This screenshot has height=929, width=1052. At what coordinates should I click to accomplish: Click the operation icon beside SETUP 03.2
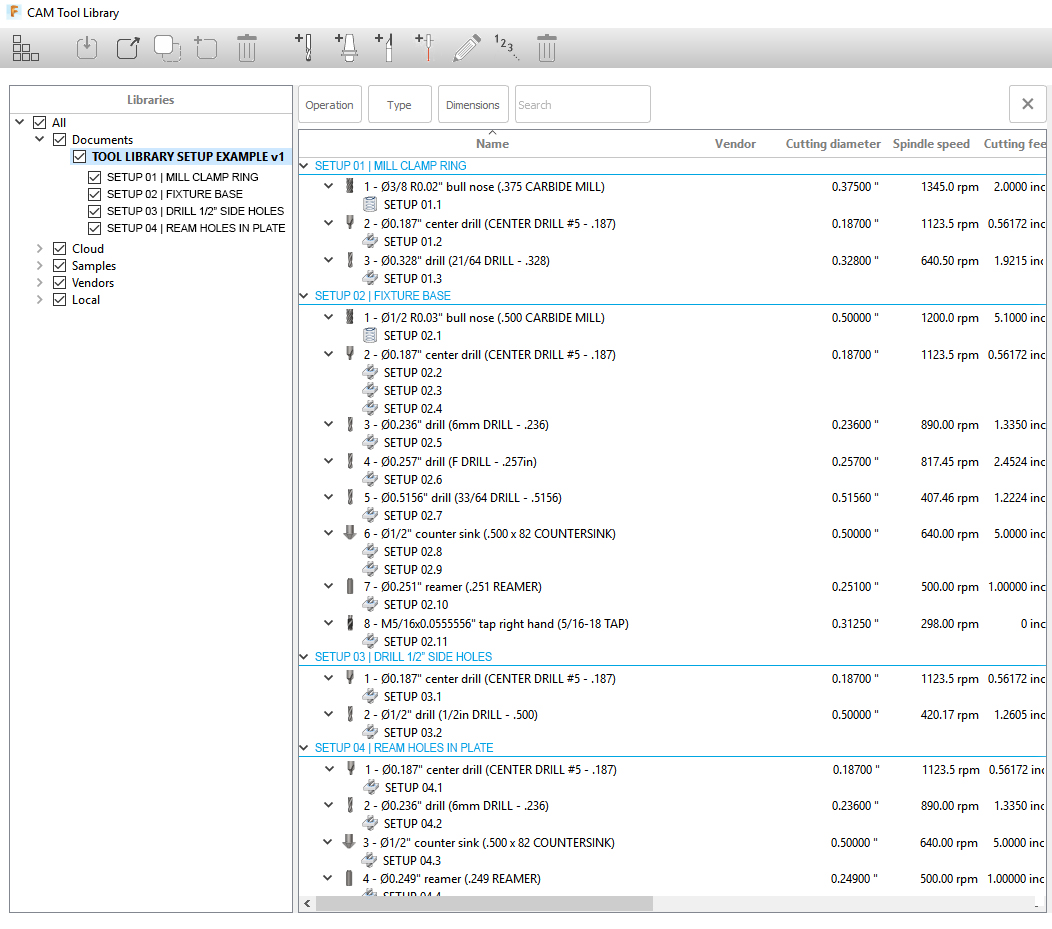point(370,732)
